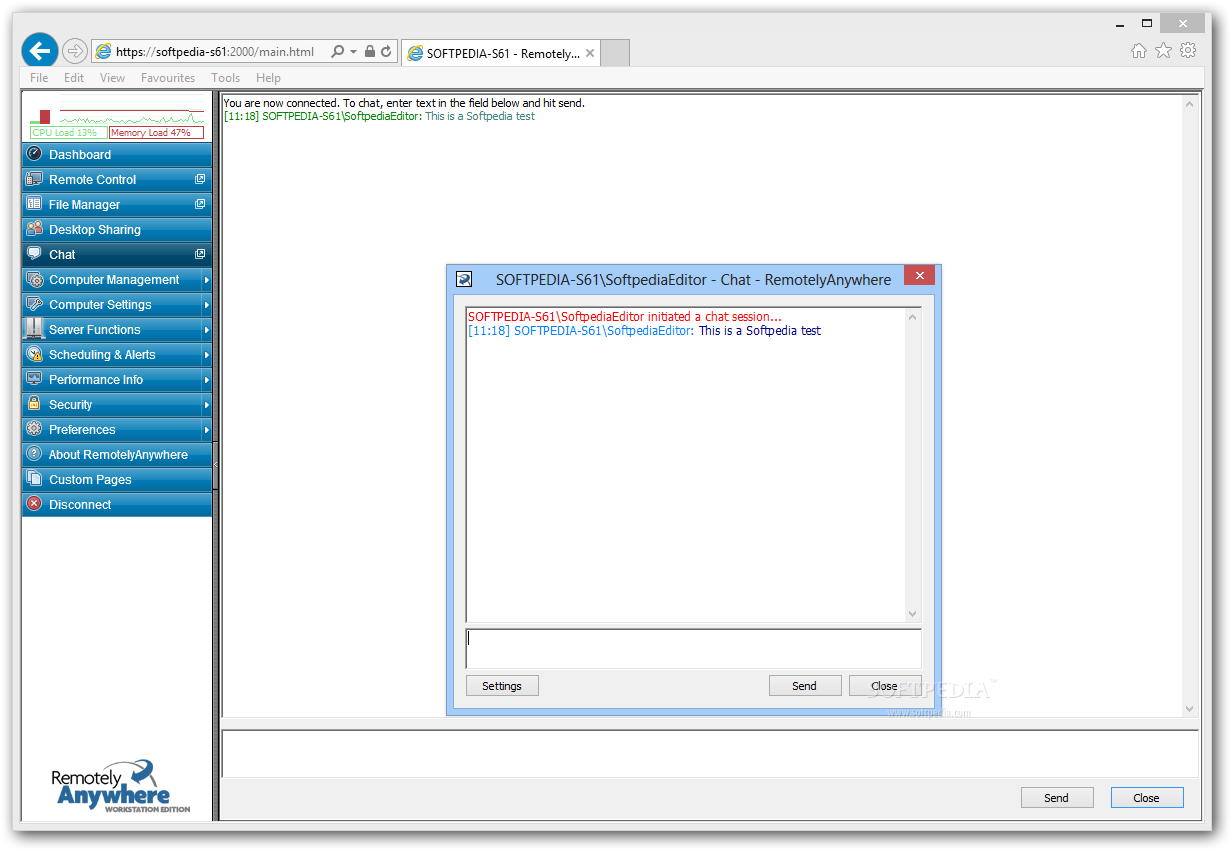The image size is (1232, 851).
Task: Click the Custom Pages documents icon
Action: point(35,479)
